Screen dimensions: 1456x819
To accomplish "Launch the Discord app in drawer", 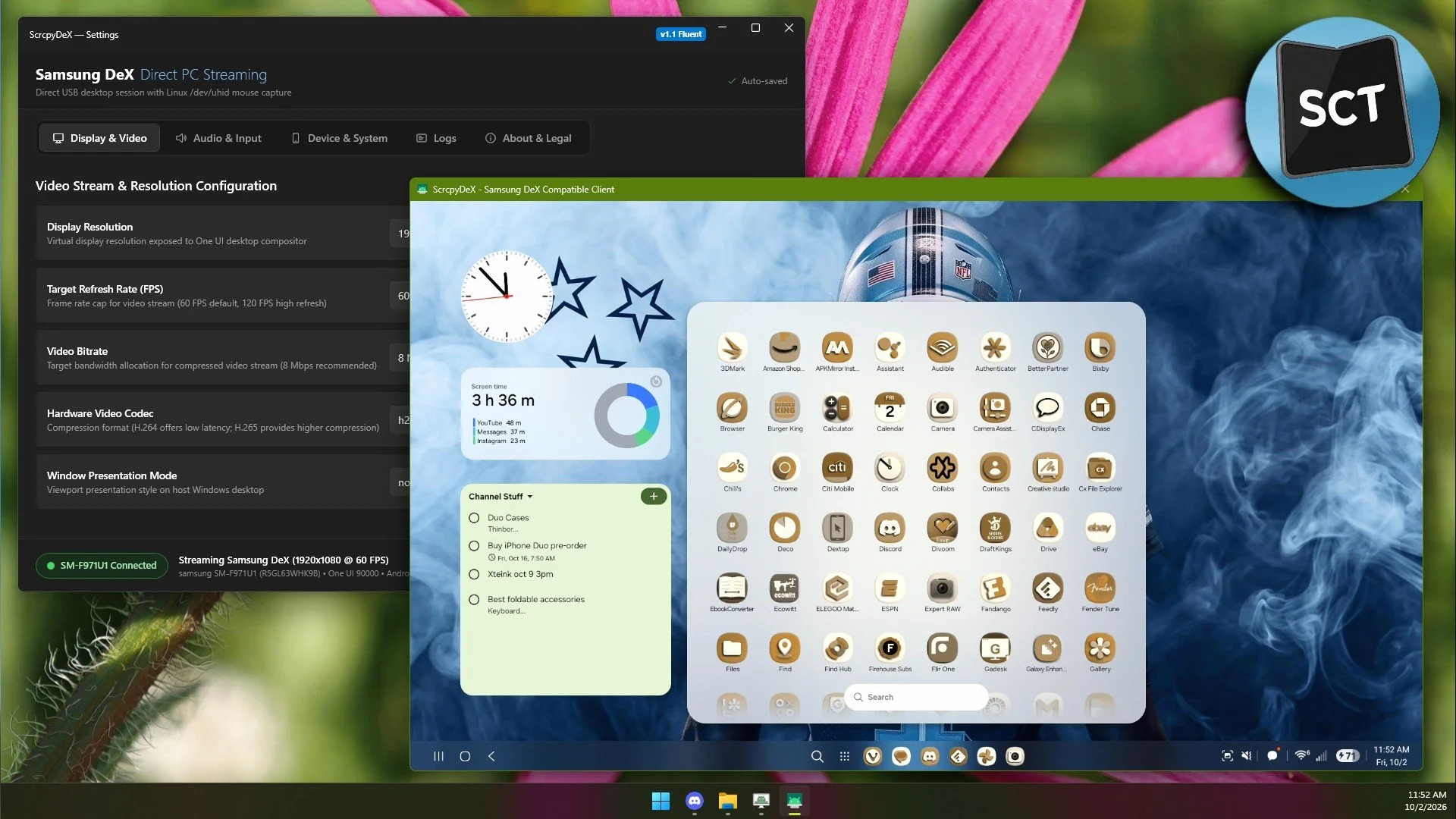I will coord(890,528).
